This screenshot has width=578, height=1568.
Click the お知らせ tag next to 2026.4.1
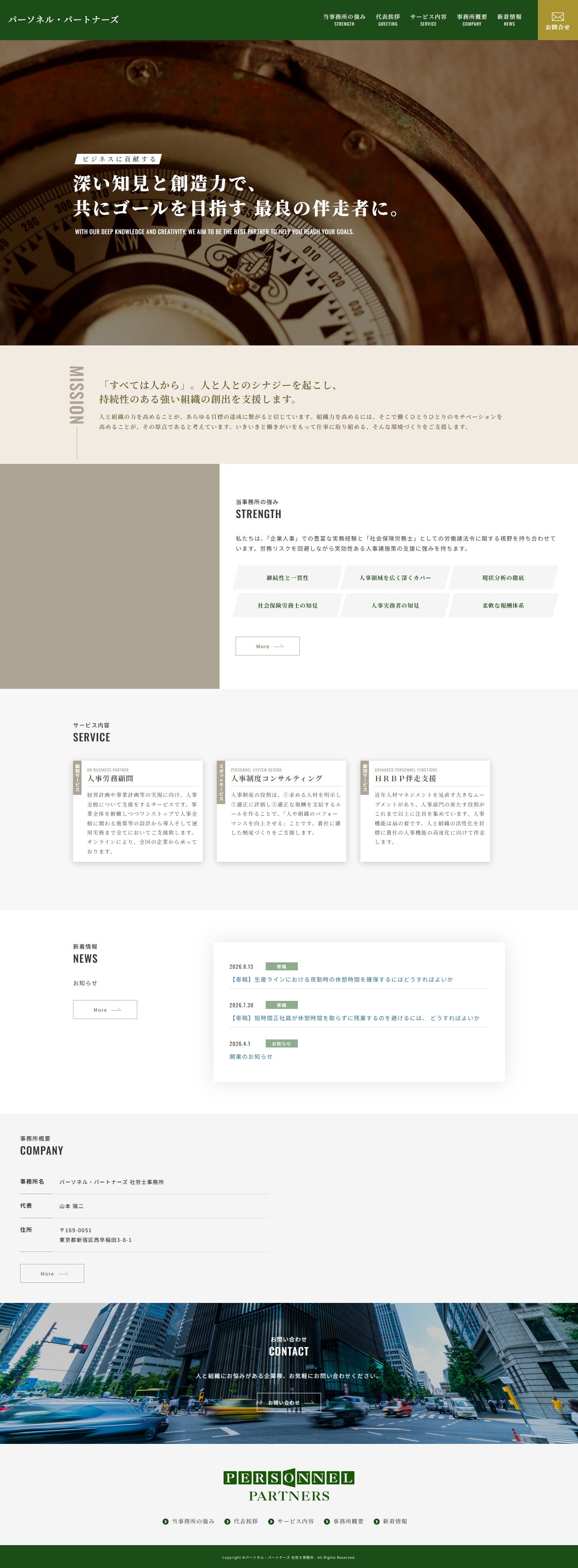point(282,1043)
